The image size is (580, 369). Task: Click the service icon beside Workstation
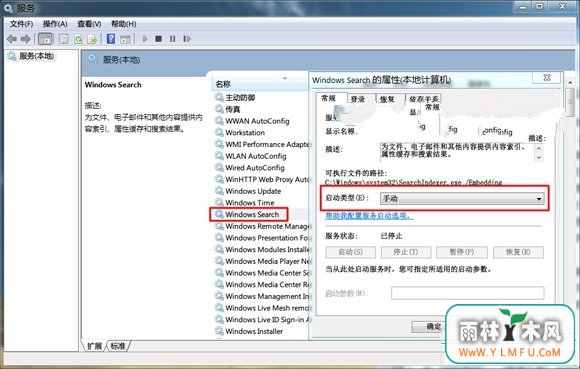click(219, 132)
